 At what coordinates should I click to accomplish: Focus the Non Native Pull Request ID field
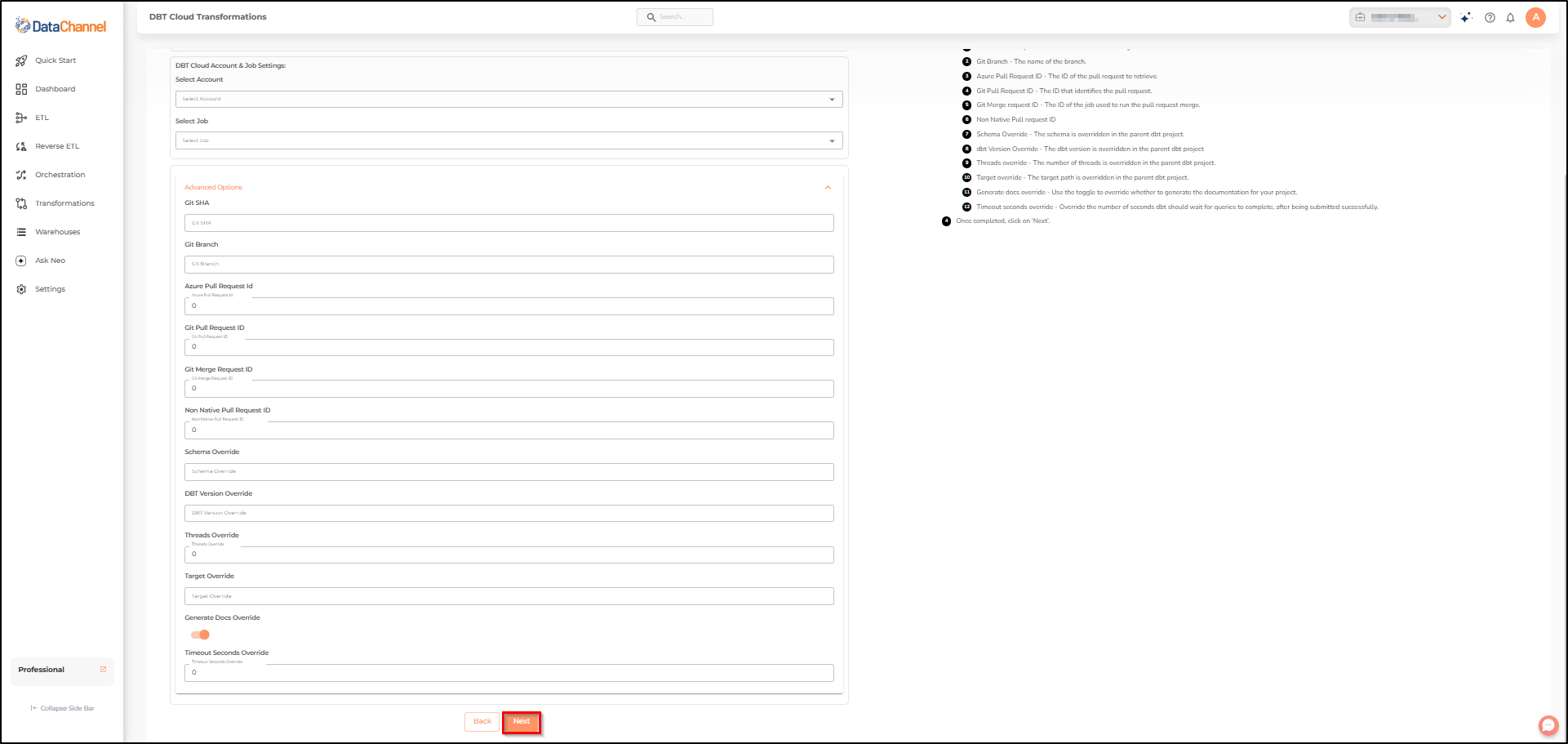509,430
